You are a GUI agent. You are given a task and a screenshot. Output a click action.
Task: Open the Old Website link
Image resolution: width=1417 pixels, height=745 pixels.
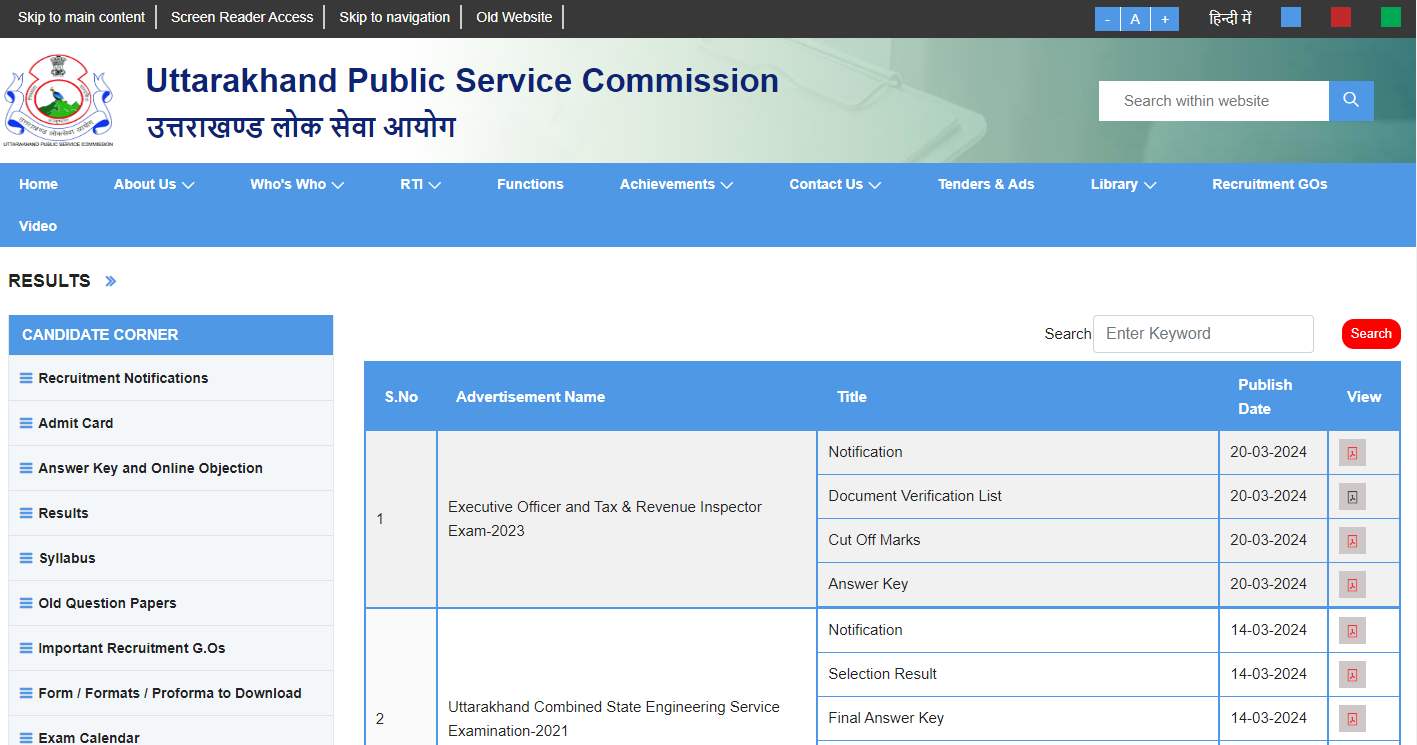pyautogui.click(x=514, y=17)
